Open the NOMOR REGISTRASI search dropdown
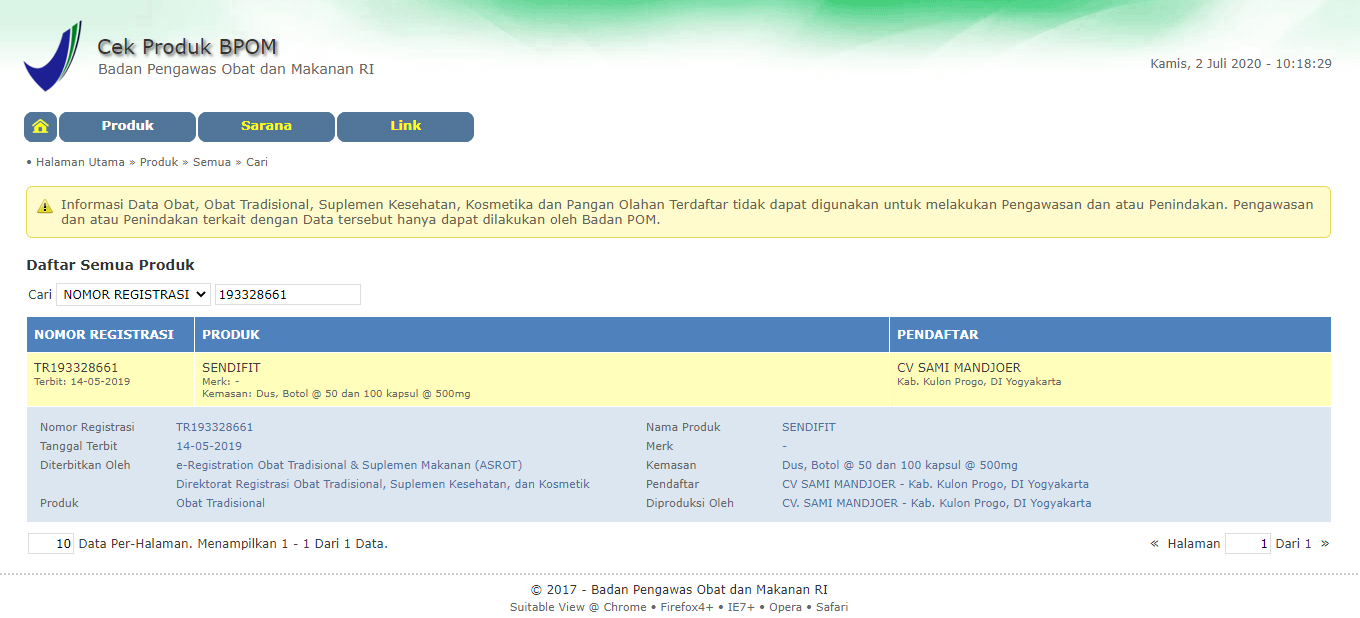Screen dimensions: 1360x618 (x=133, y=295)
